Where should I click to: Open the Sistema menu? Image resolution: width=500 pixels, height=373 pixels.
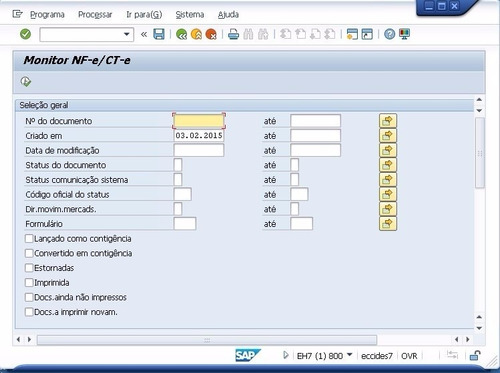(x=190, y=15)
